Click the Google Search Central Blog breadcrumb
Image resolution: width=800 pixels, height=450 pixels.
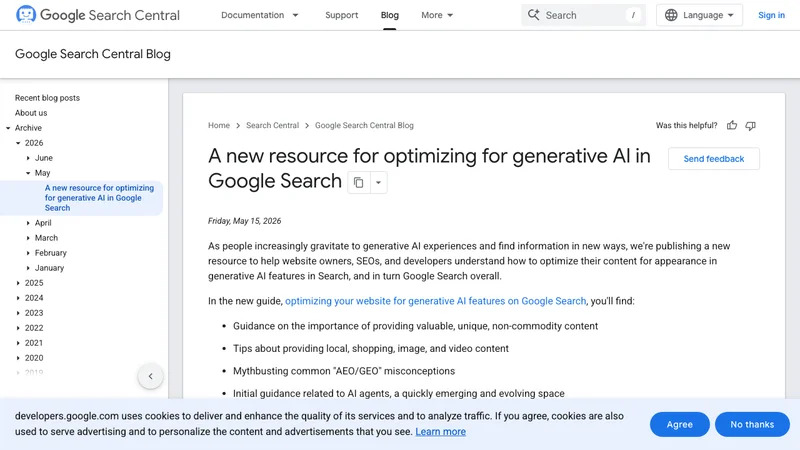364,126
